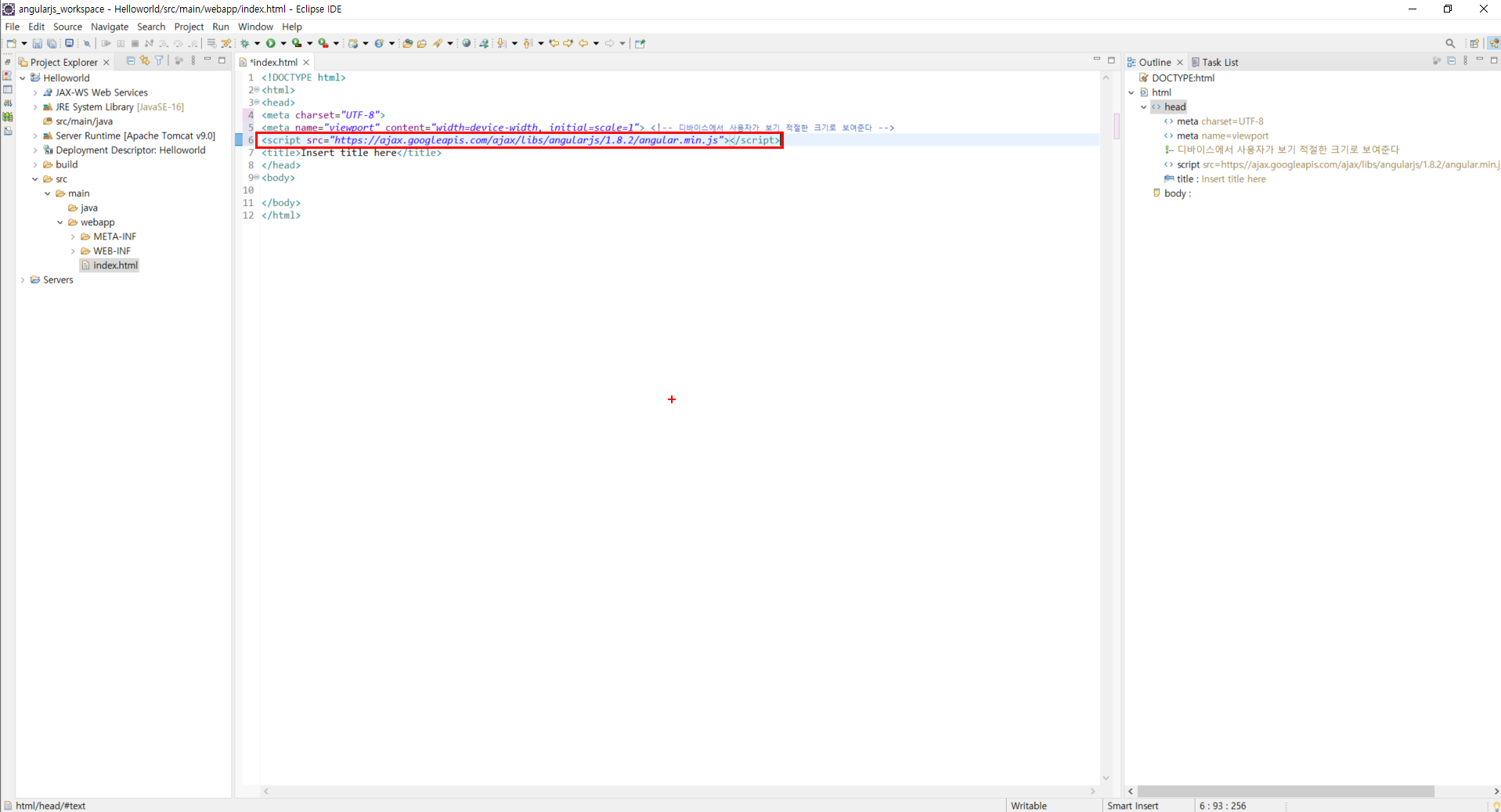Expand the build folder node
This screenshot has height=812, width=1501.
35,165
